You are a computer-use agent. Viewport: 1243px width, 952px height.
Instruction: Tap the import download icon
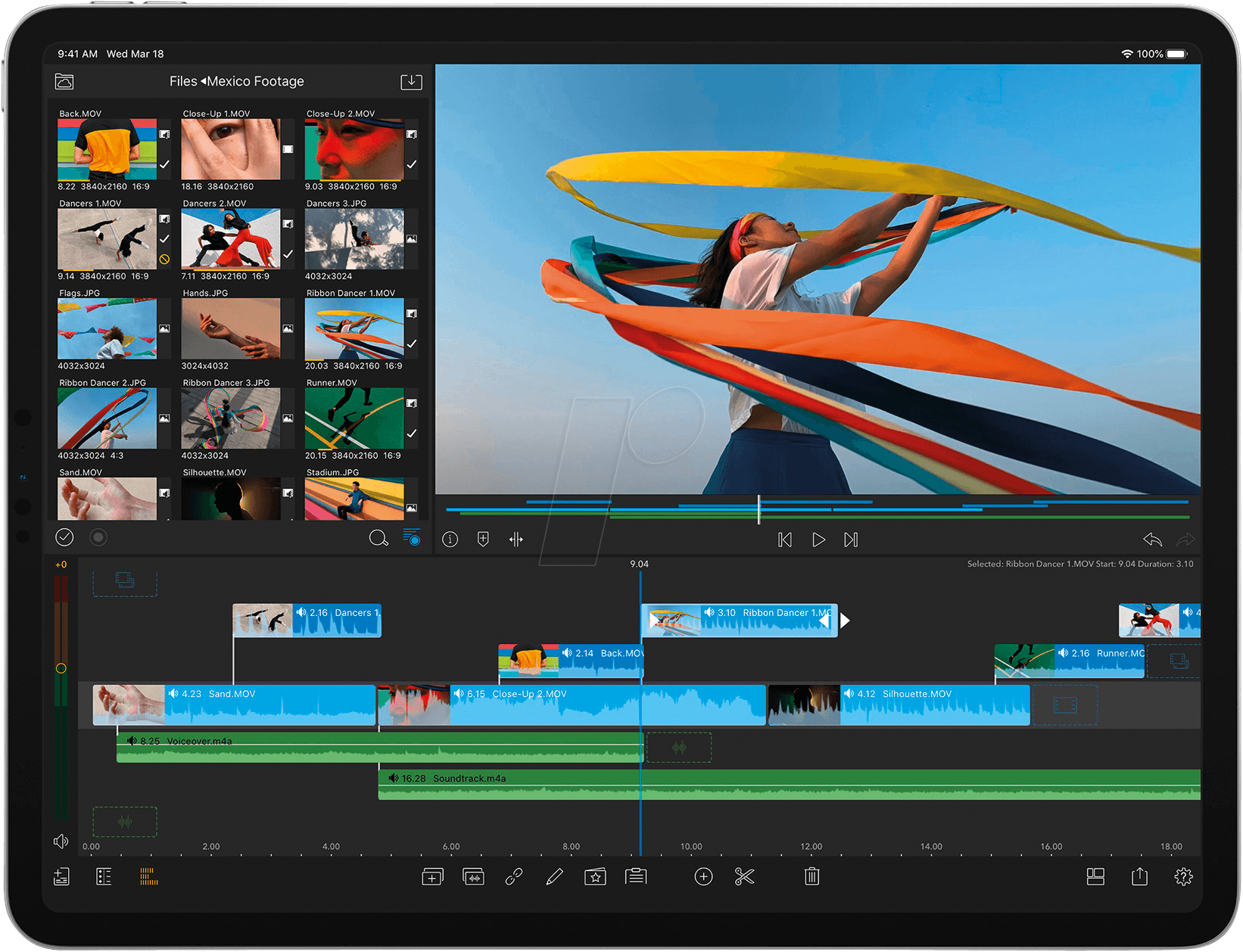411,81
